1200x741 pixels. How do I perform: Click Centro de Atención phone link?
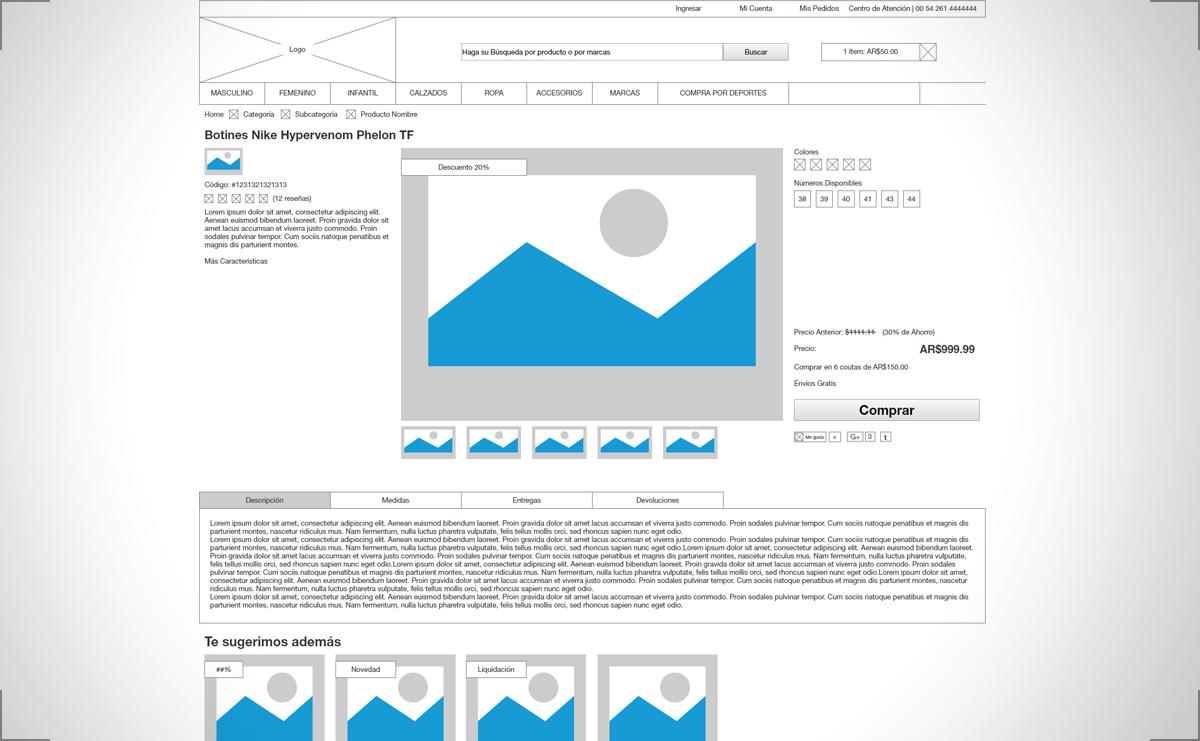913,8
